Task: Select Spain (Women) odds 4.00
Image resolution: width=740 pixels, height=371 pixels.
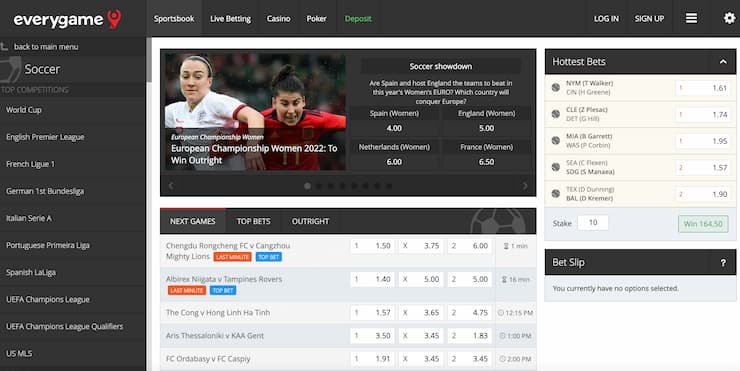Action: click(x=394, y=128)
